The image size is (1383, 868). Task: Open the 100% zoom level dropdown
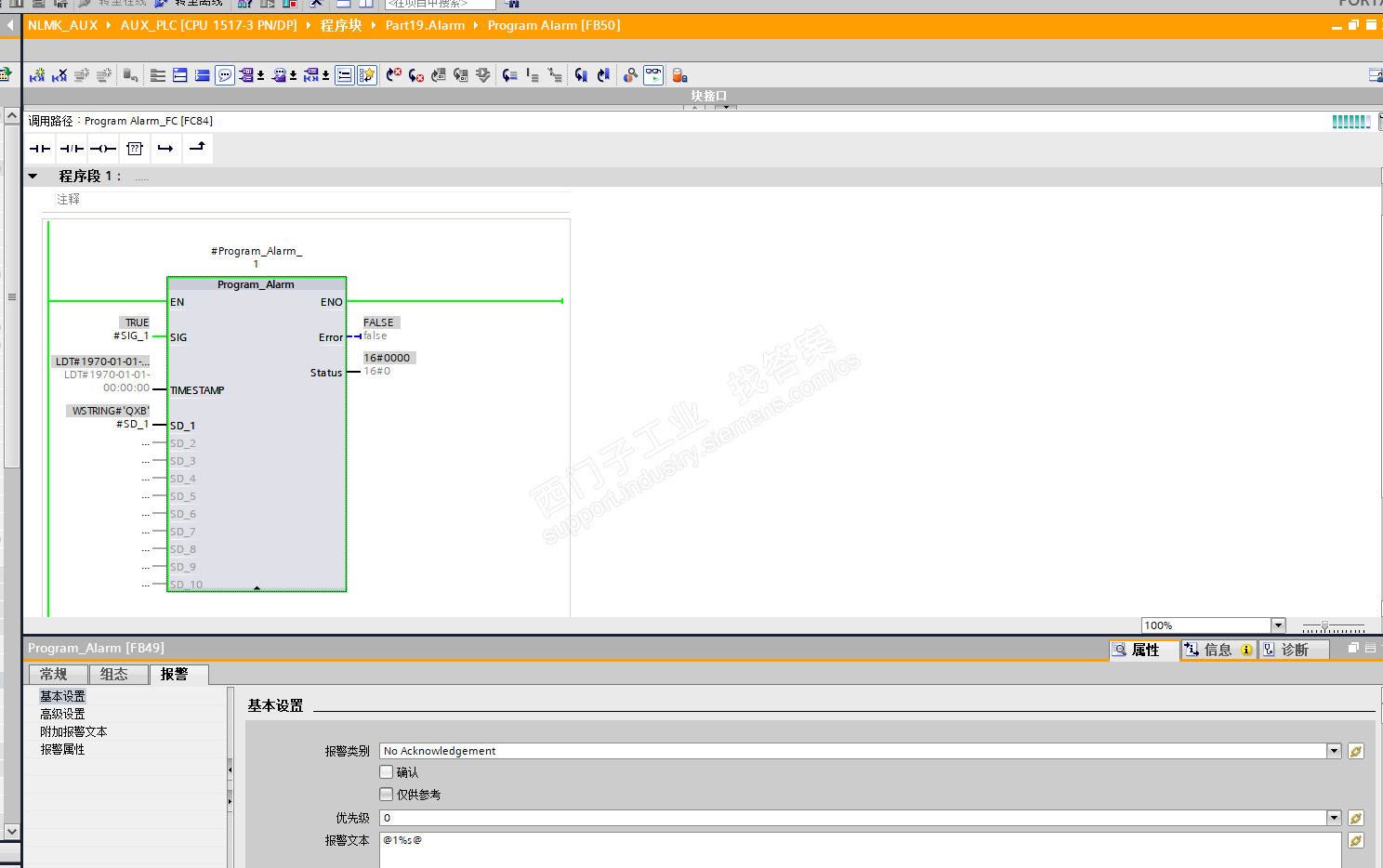pyautogui.click(x=1278, y=625)
